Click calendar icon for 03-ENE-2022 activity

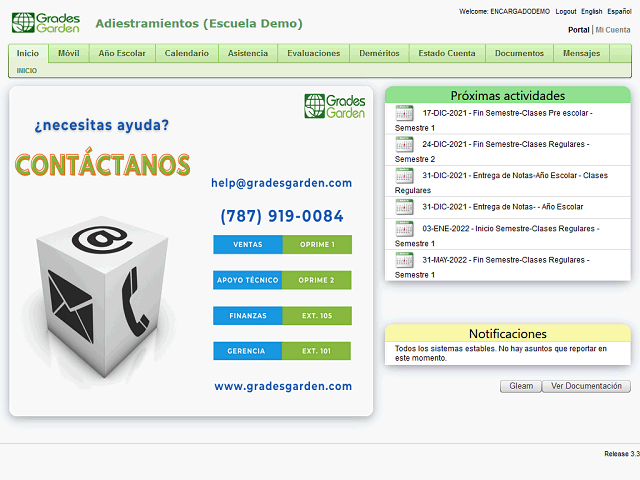pyautogui.click(x=404, y=229)
